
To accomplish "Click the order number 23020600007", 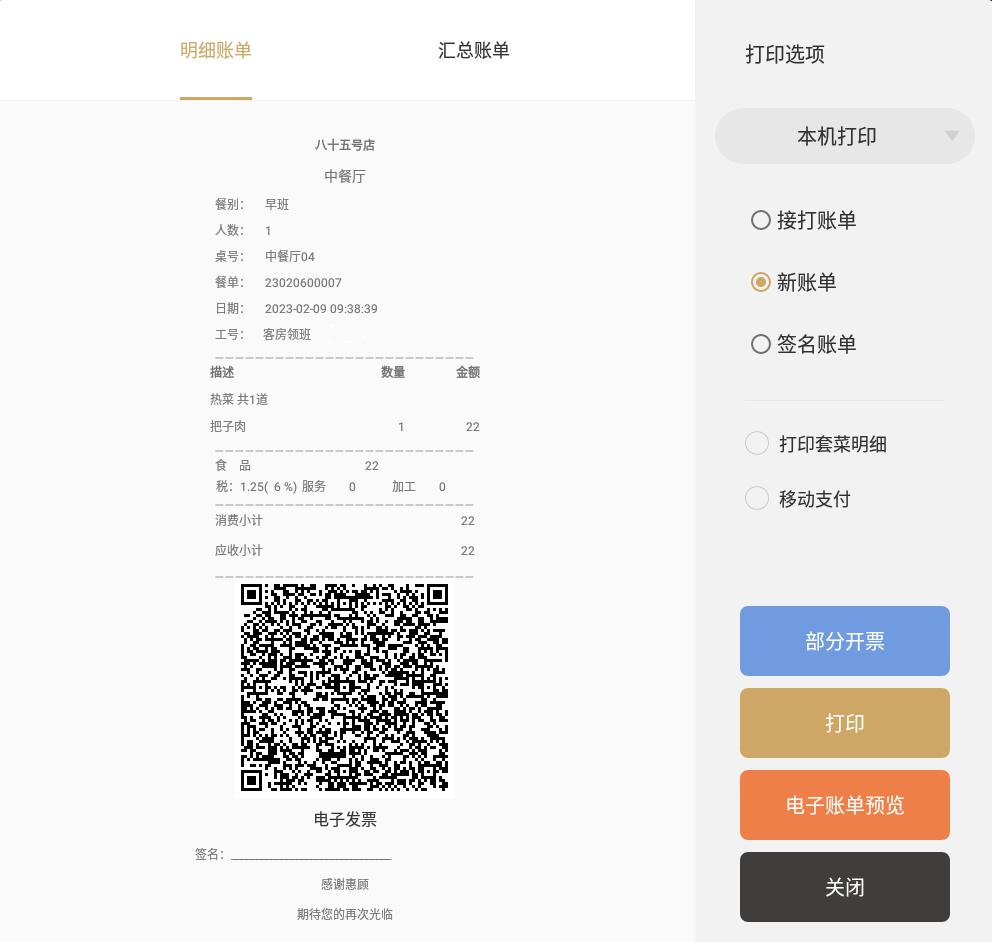I will [303, 283].
